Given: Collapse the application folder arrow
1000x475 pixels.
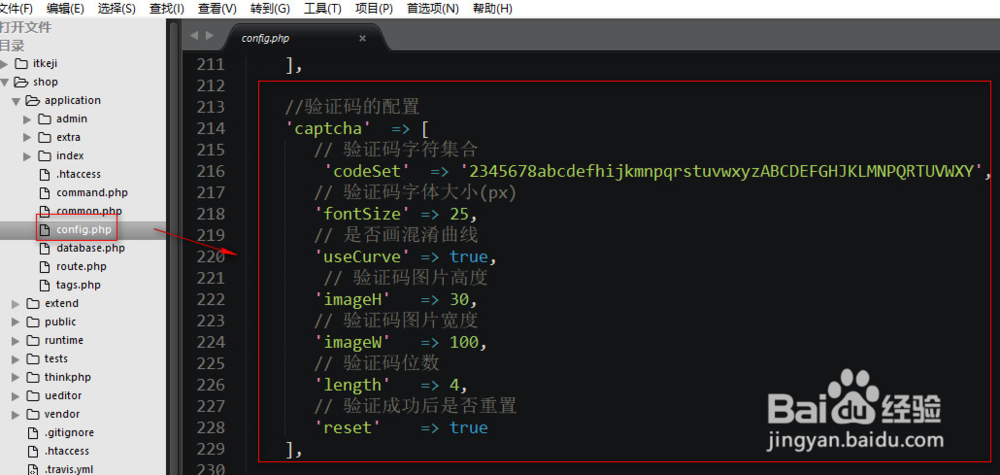Looking at the screenshot, I should [x=16, y=101].
